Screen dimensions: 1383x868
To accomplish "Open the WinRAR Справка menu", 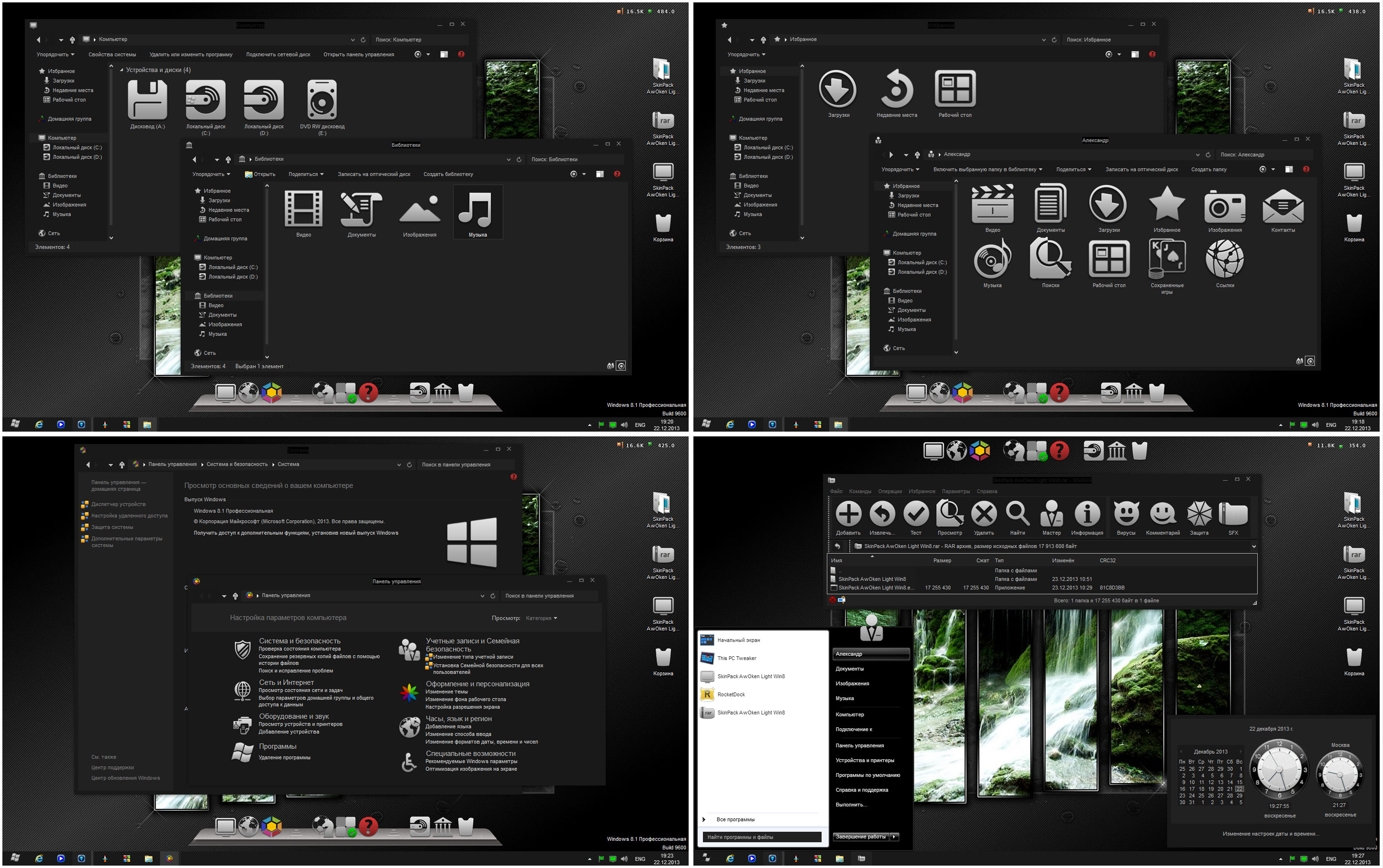I will click(x=987, y=491).
